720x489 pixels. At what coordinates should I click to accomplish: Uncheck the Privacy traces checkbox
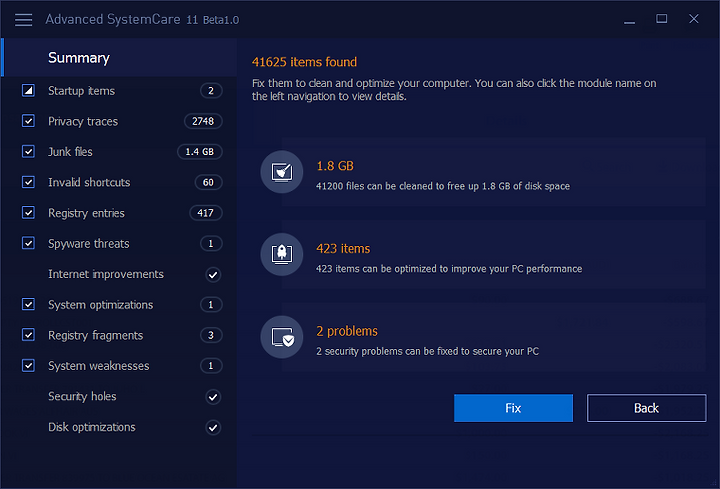tap(28, 121)
